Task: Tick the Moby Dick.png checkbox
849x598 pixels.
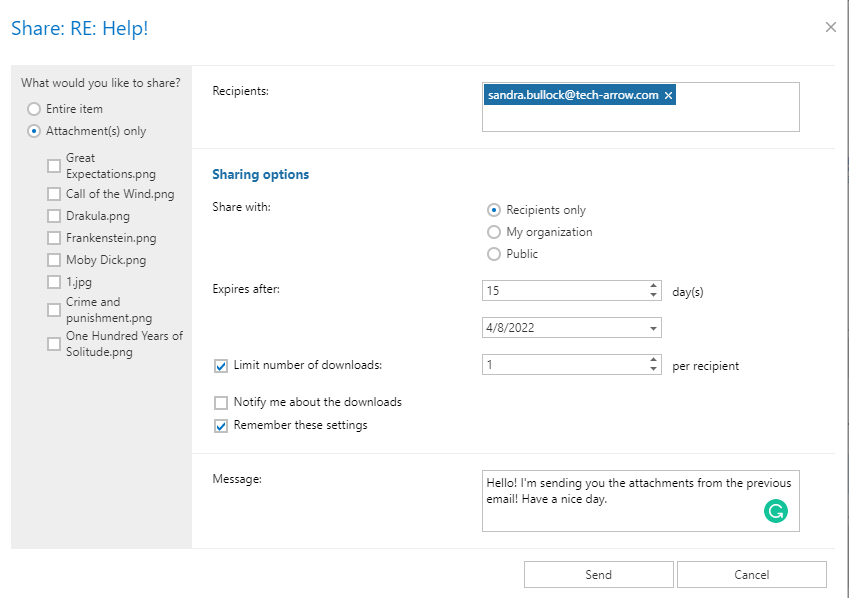Action: click(x=54, y=260)
